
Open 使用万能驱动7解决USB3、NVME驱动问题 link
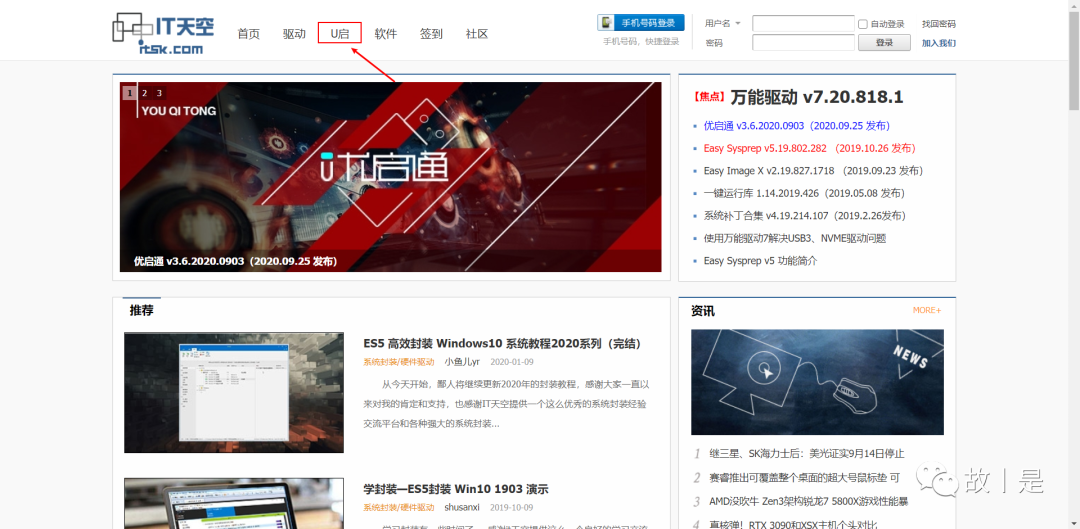click(794, 238)
